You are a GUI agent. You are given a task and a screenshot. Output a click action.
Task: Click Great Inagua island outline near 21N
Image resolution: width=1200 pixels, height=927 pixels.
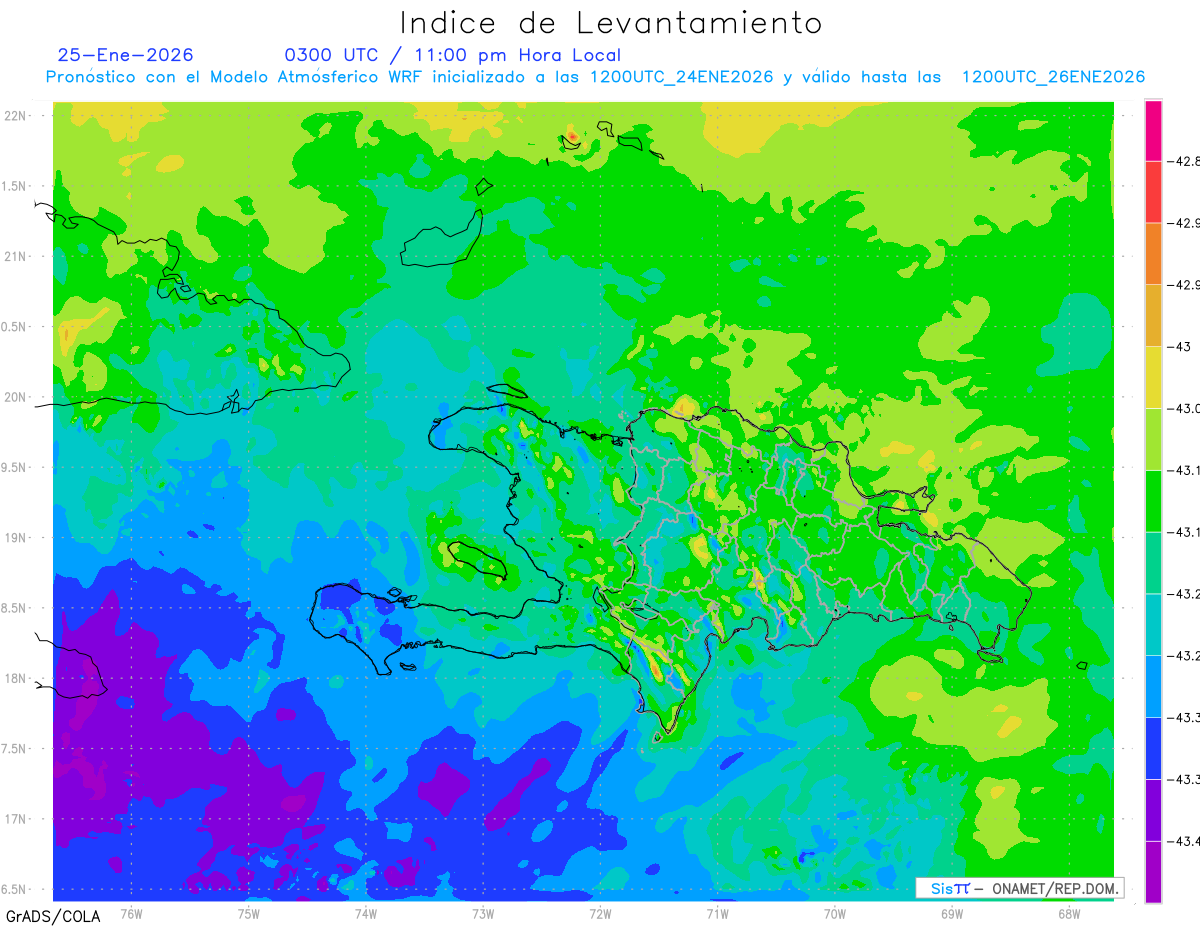click(441, 238)
